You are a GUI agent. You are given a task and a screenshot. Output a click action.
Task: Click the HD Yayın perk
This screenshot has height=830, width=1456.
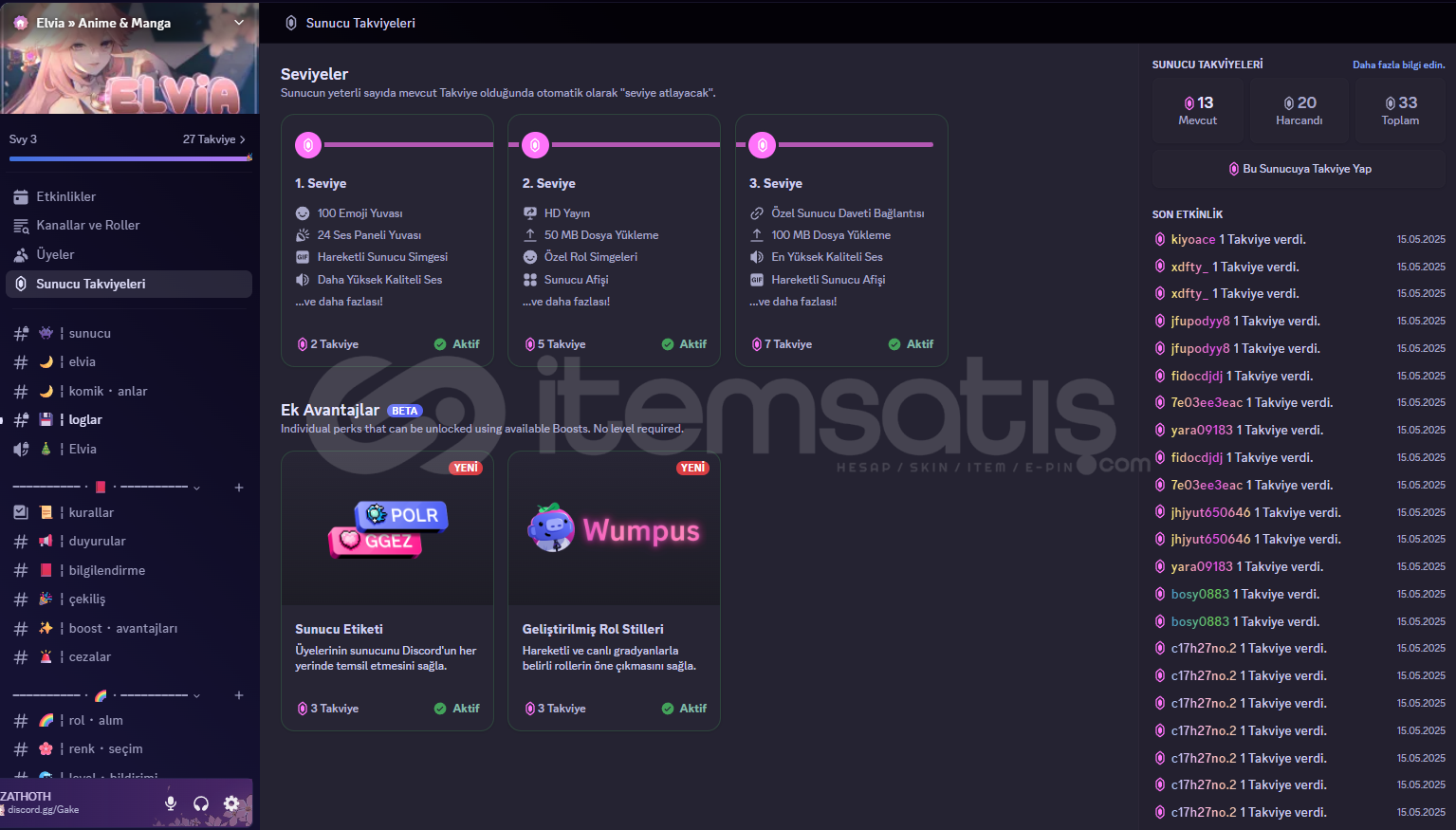[x=557, y=213]
